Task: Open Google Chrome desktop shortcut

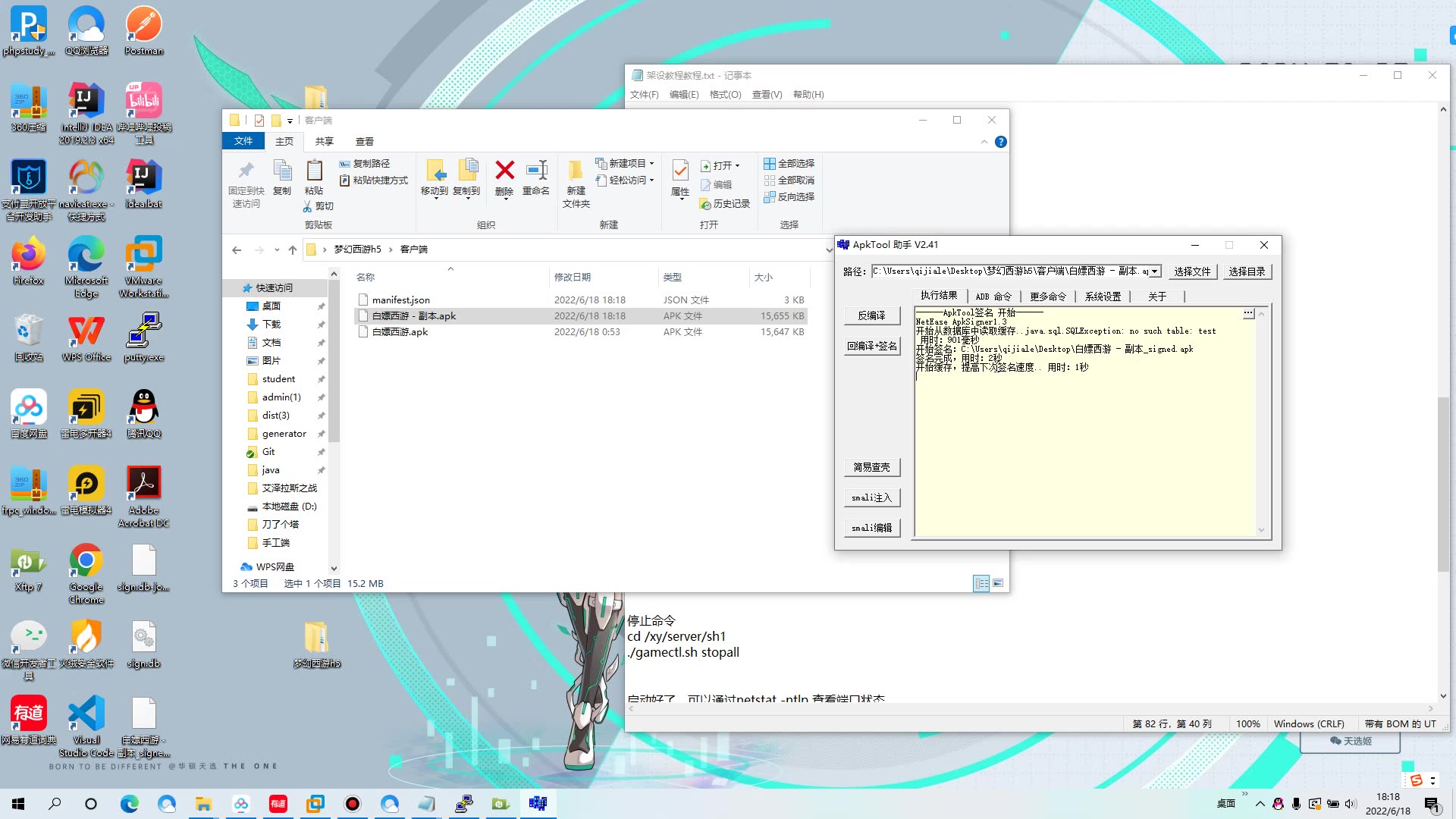Action: (86, 573)
